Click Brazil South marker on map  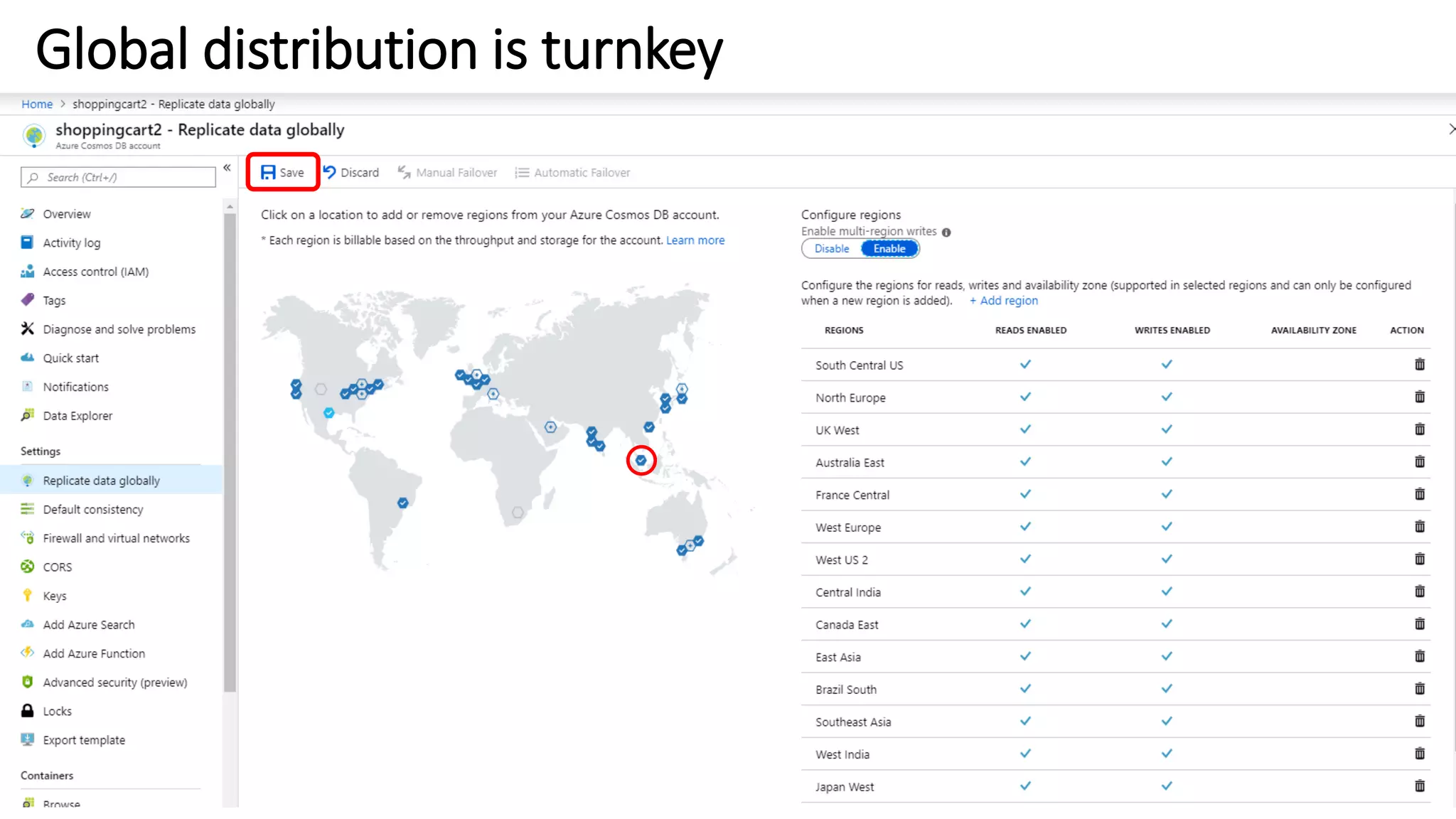click(403, 503)
